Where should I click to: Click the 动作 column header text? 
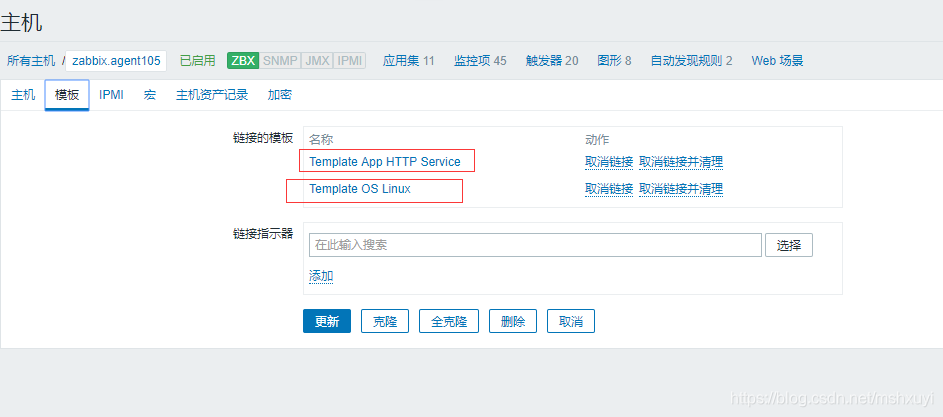(x=597, y=140)
